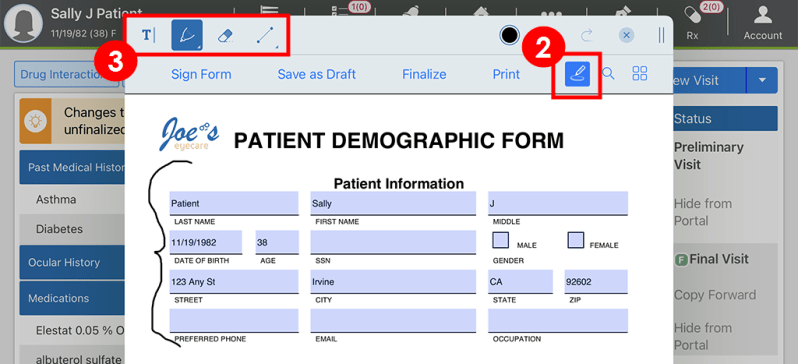Click Hide from Portal under Preliminary Visit
The height and width of the screenshot is (364, 798).
703,212
